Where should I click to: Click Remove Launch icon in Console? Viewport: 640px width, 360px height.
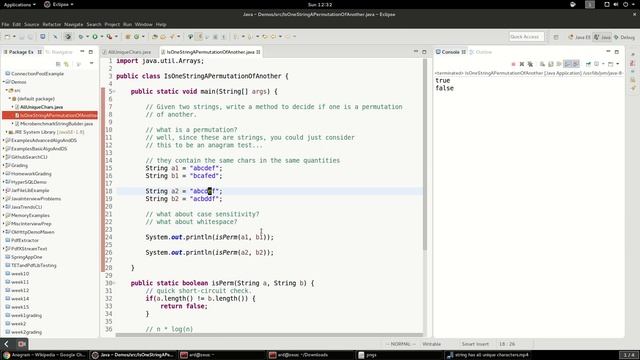pos(522,64)
